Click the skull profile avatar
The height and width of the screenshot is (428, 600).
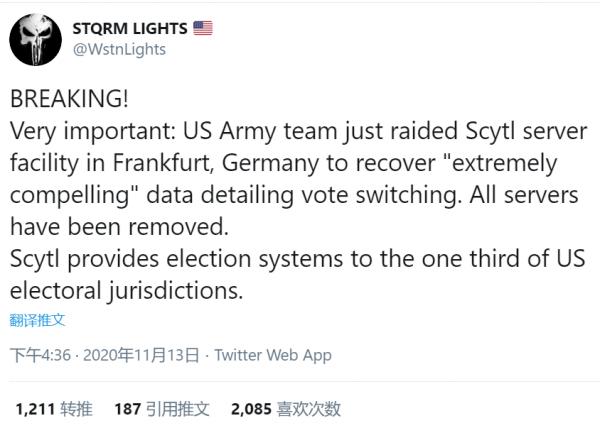pos(34,39)
